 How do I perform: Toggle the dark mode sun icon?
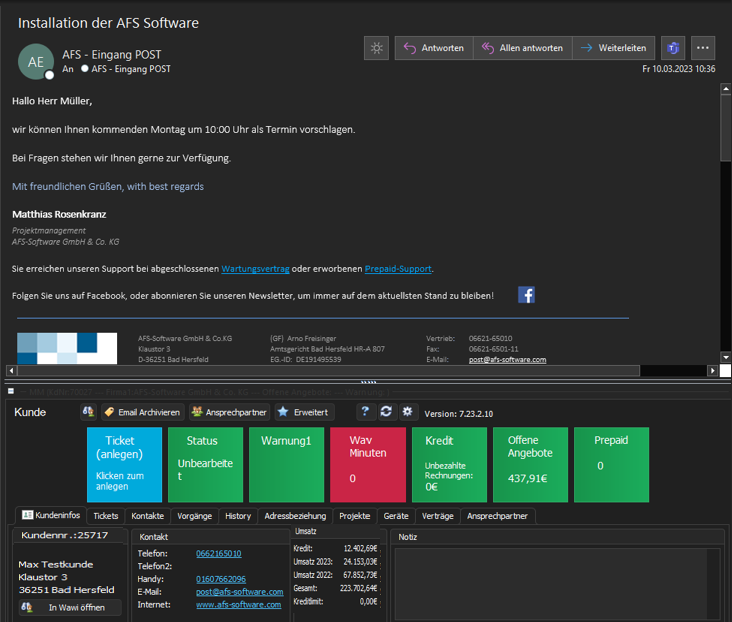376,48
